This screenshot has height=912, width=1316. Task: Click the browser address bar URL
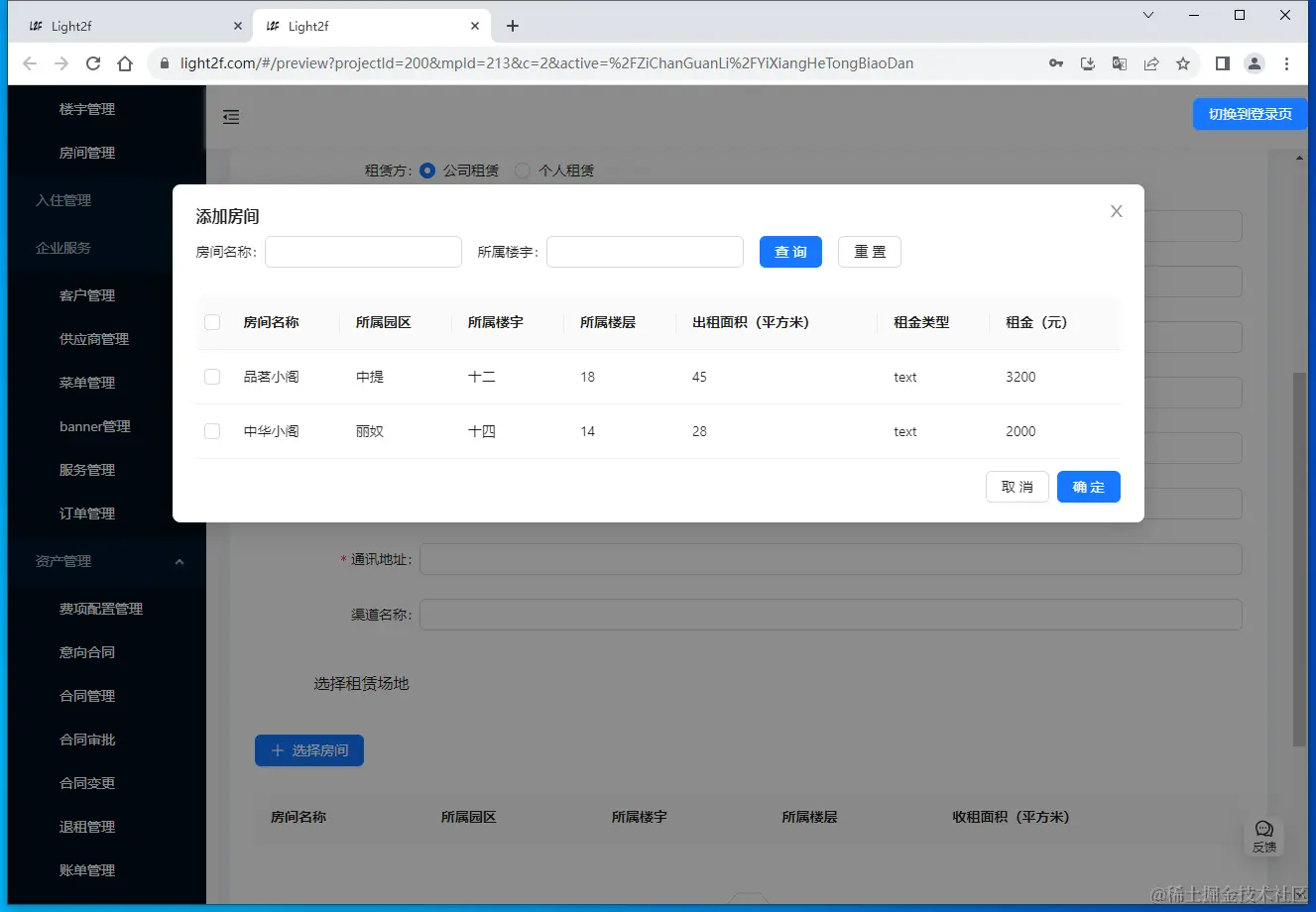click(x=546, y=63)
